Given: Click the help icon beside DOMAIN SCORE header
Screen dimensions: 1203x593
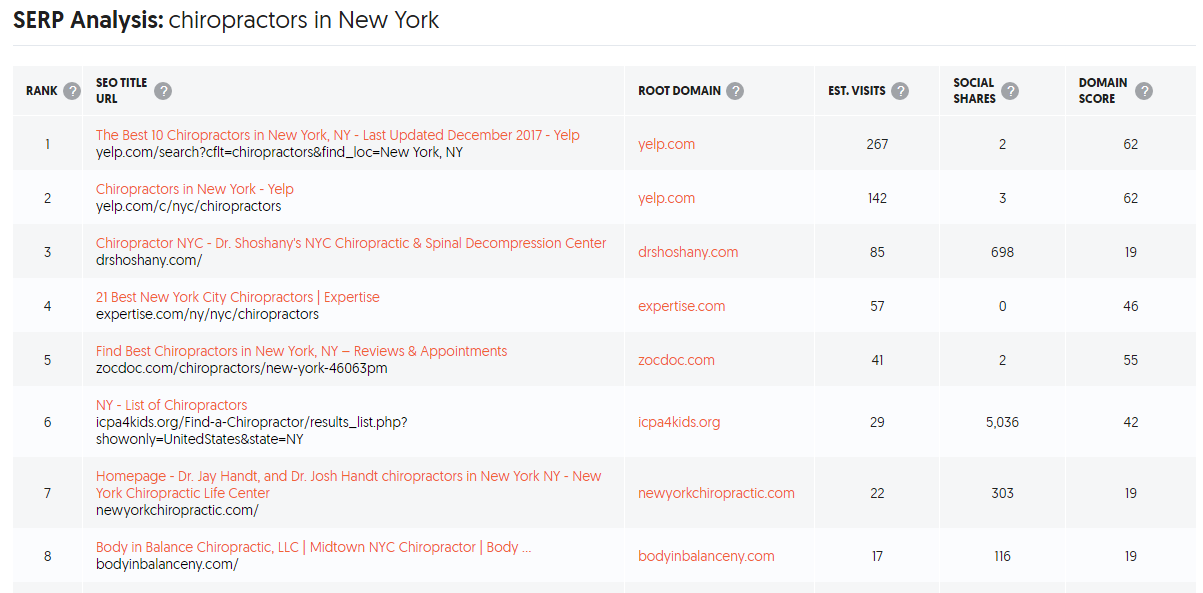Looking at the screenshot, I should (1144, 91).
